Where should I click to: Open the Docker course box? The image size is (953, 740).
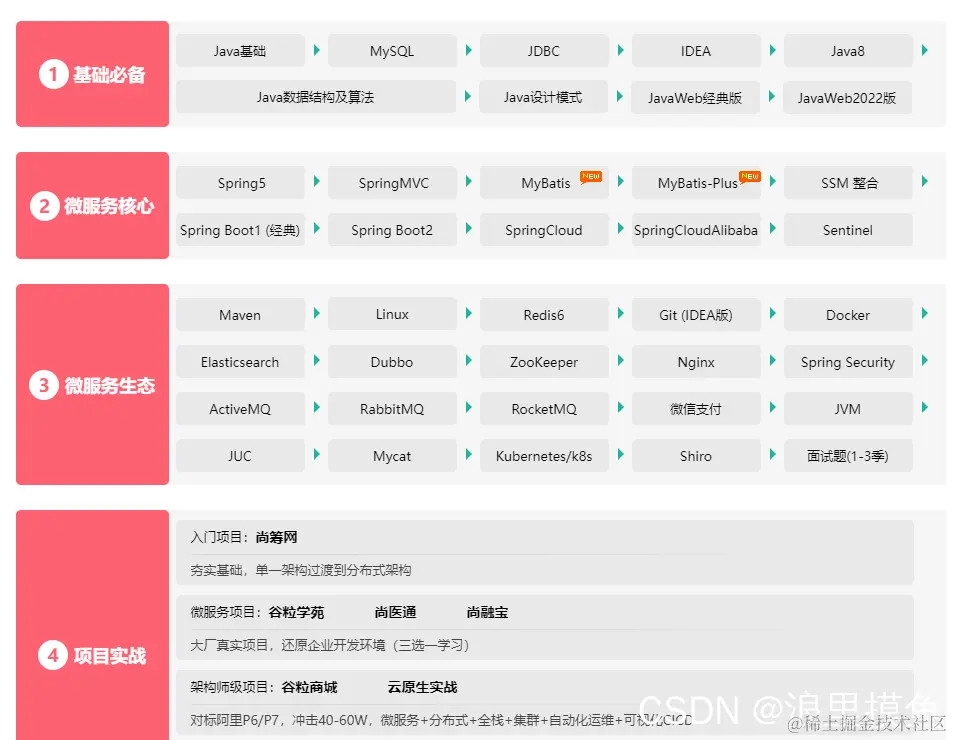coord(848,315)
